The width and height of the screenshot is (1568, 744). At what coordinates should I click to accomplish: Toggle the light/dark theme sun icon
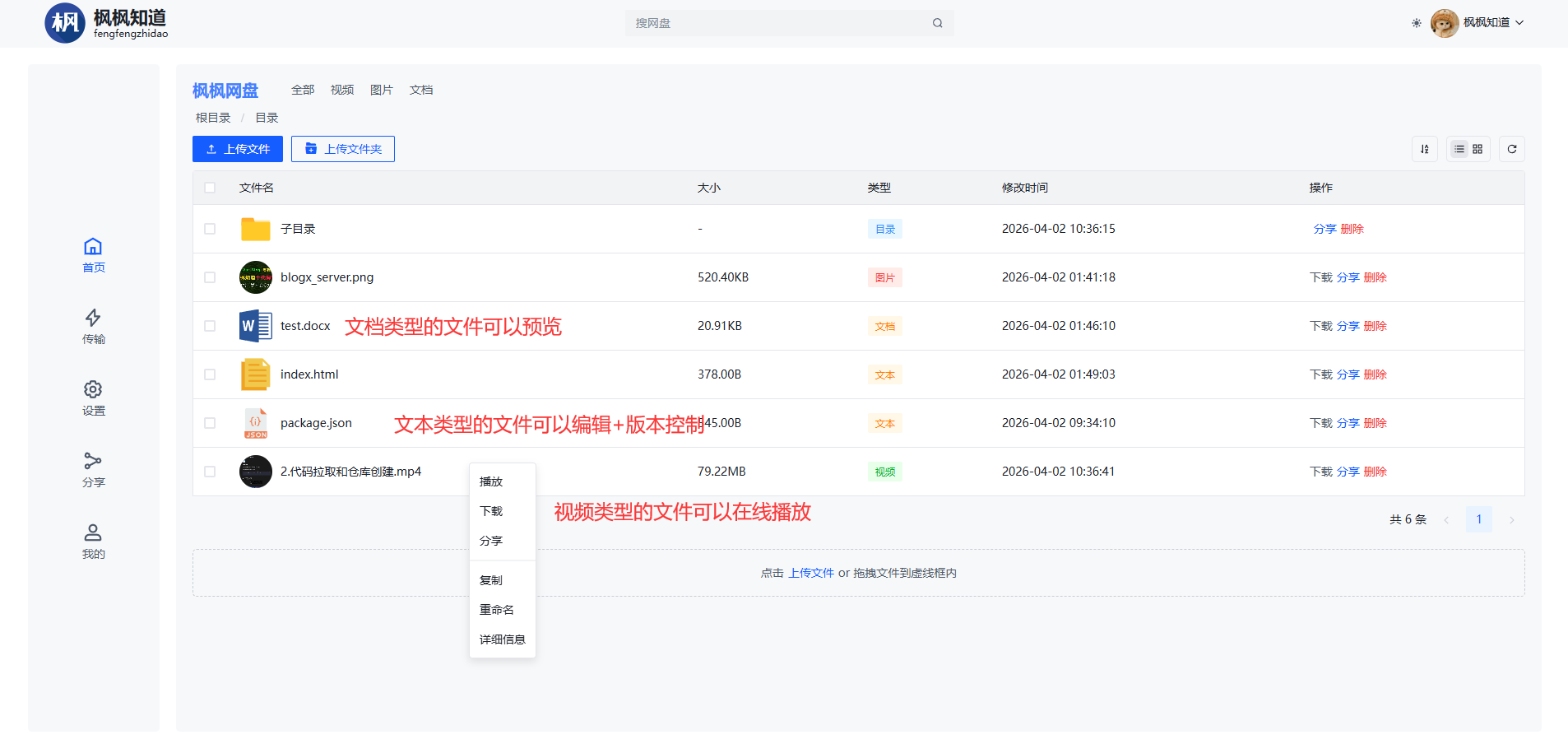click(x=1417, y=23)
